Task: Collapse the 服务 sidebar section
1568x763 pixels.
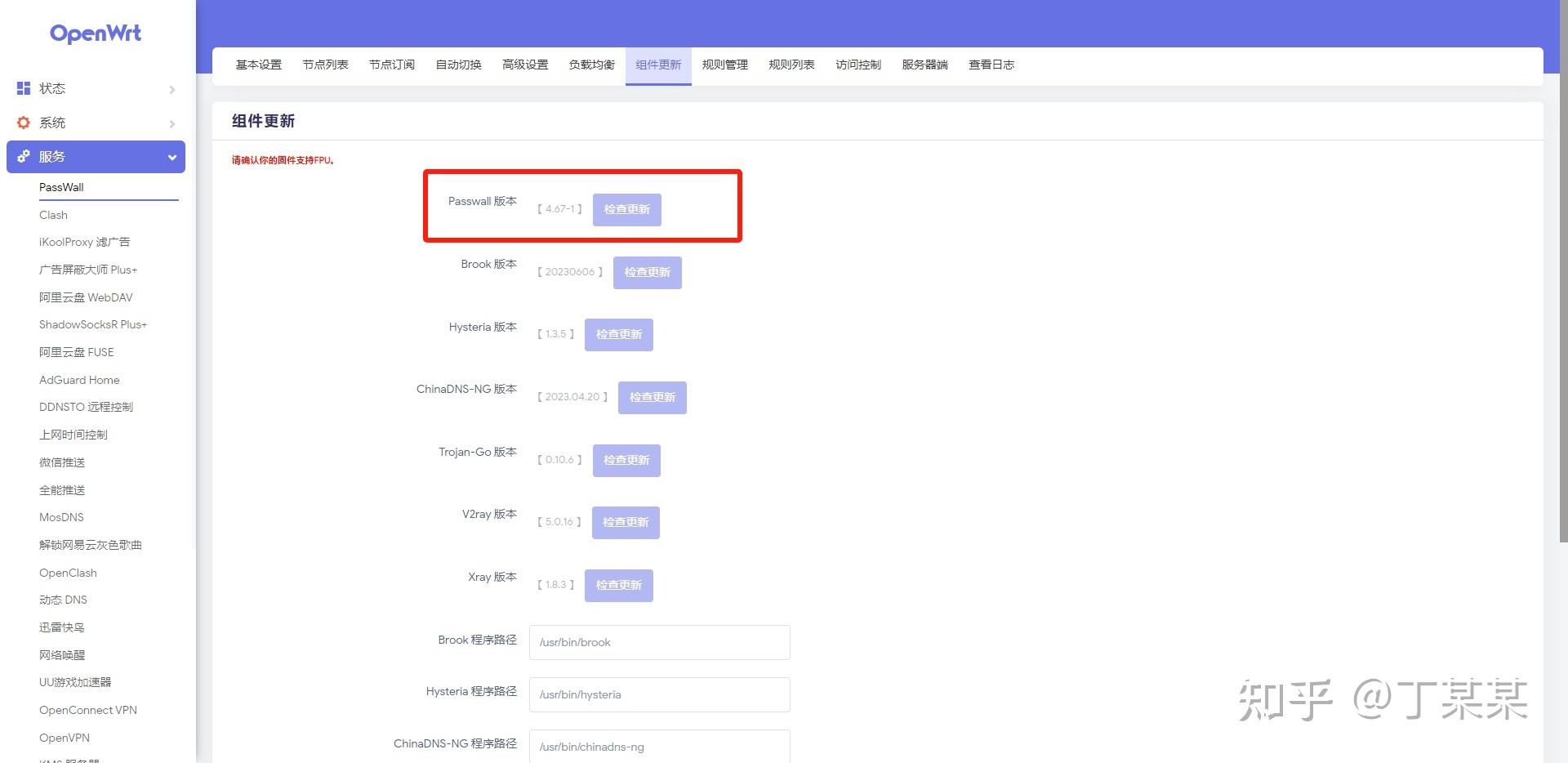Action: (x=171, y=157)
